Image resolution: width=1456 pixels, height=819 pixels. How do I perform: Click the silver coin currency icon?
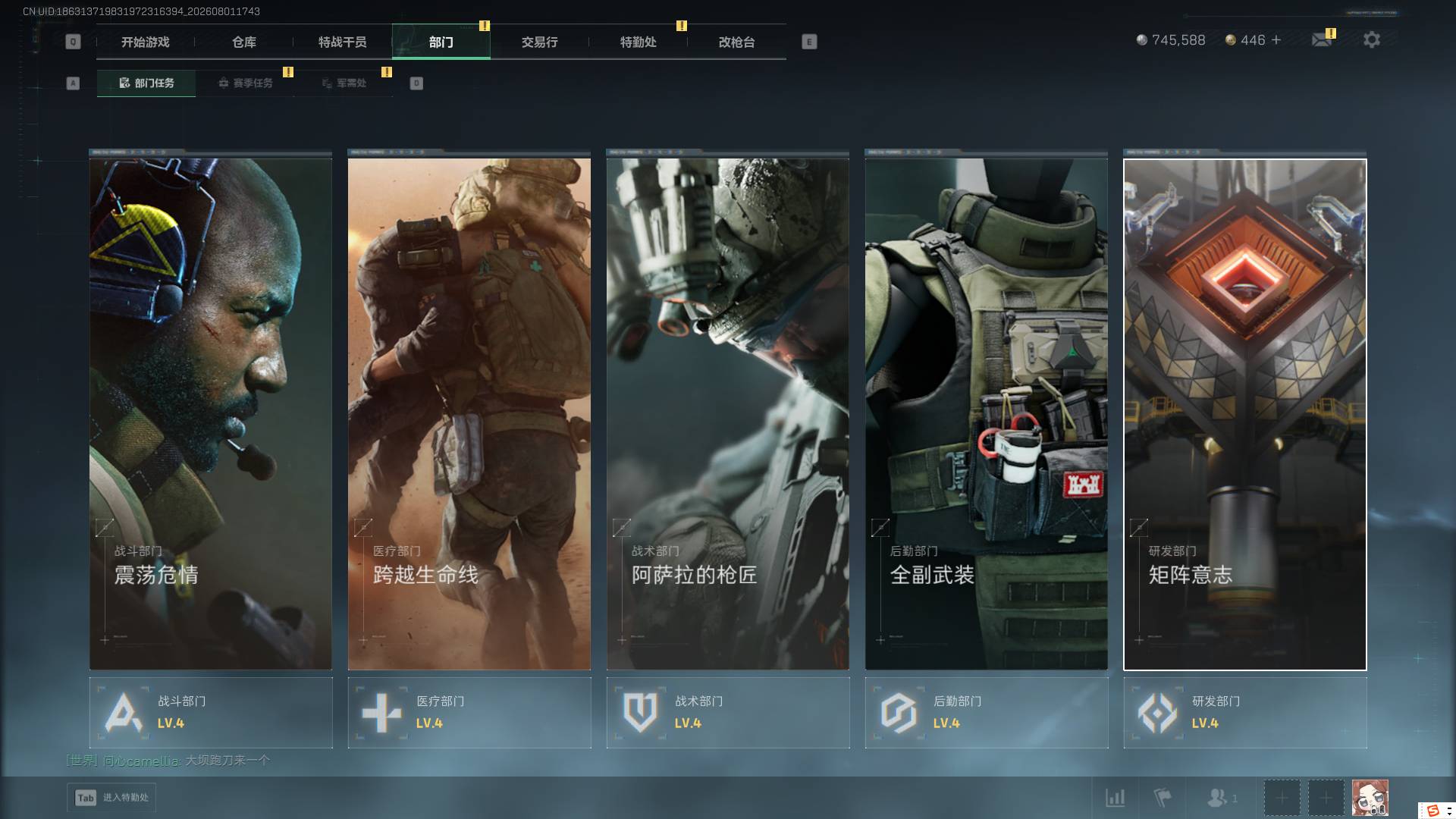[1141, 39]
